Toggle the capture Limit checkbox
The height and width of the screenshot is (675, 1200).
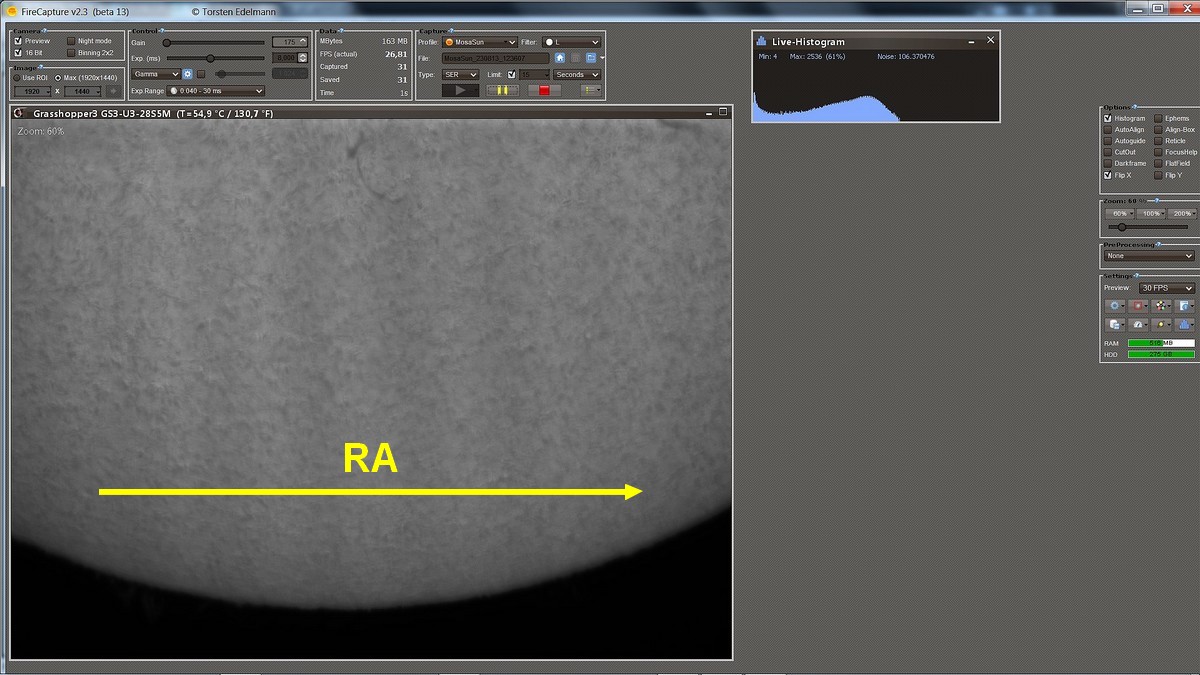pos(512,74)
